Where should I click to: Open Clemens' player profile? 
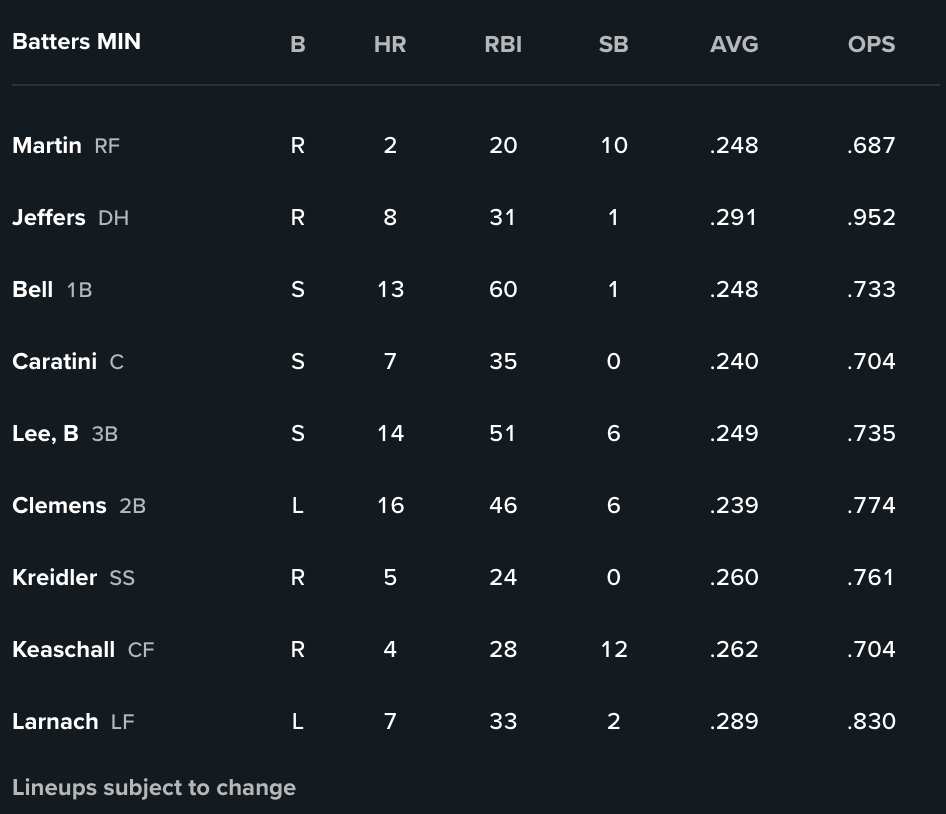[59, 505]
